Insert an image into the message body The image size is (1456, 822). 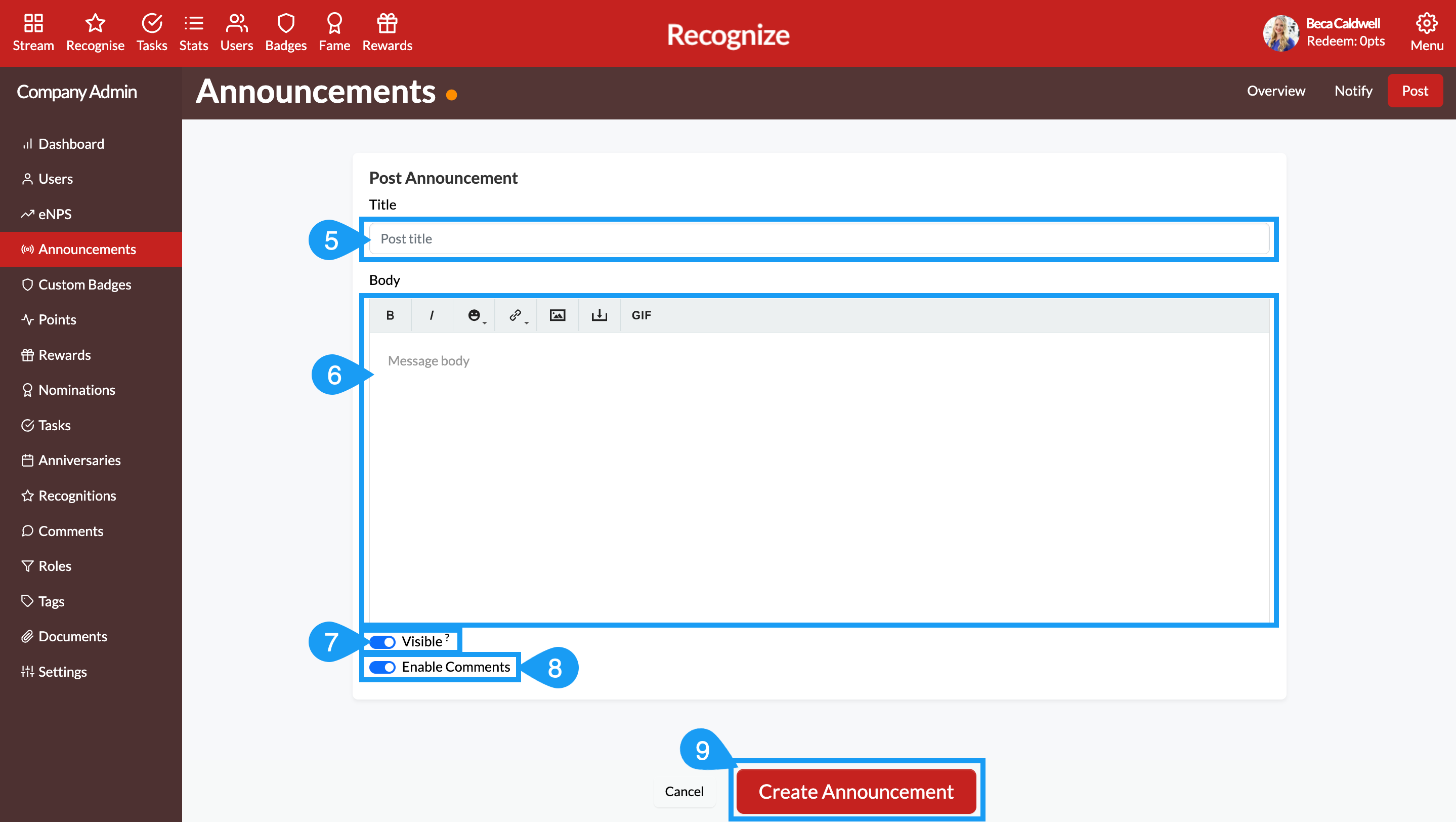pyautogui.click(x=558, y=315)
